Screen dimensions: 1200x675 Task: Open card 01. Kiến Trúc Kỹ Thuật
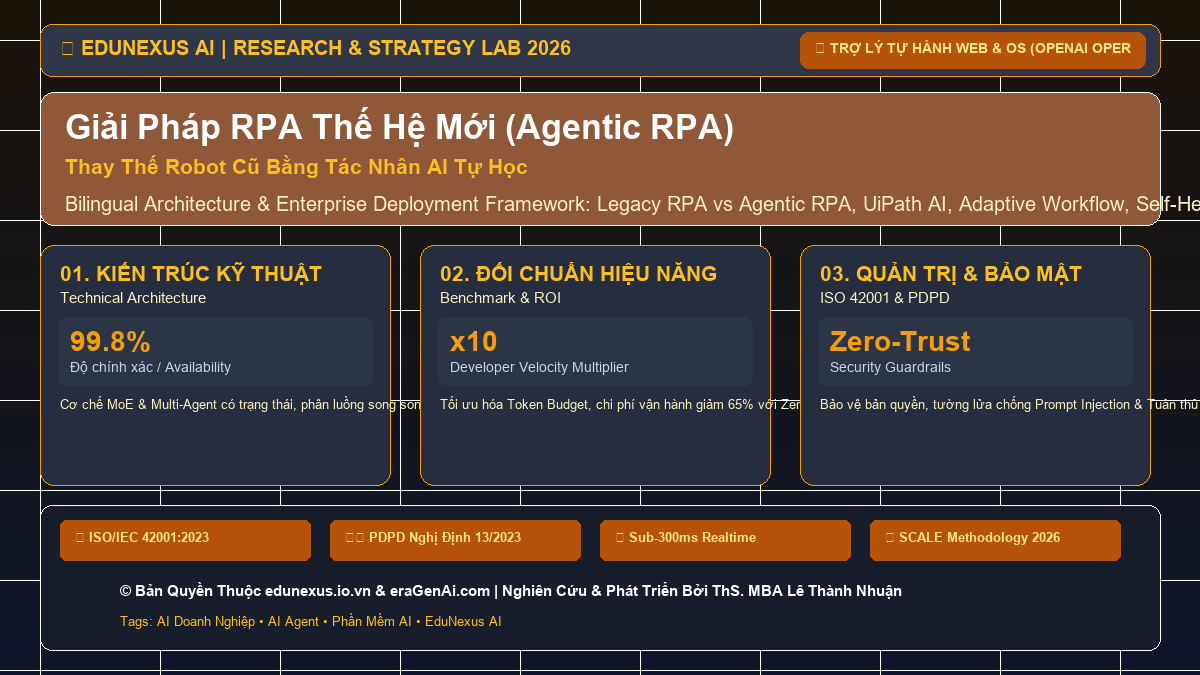[x=215, y=365]
